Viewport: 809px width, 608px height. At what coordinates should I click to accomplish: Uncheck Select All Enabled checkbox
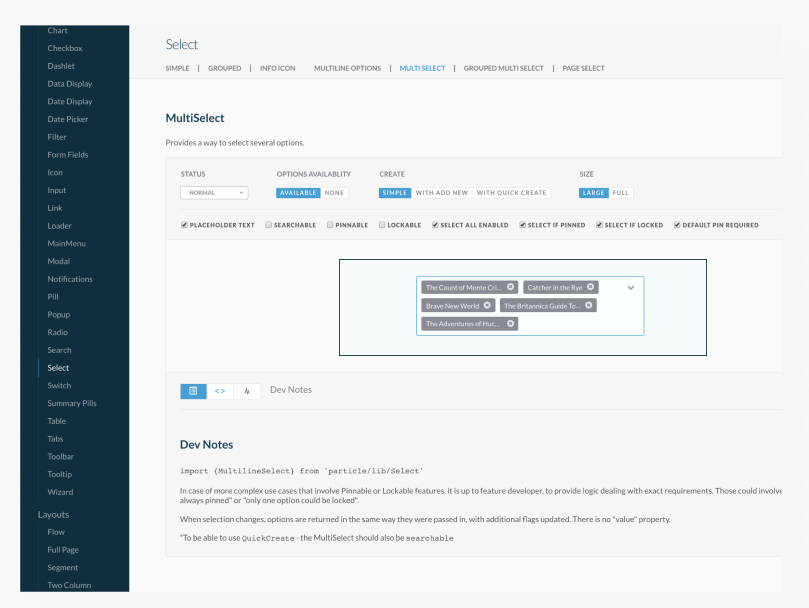(435, 225)
